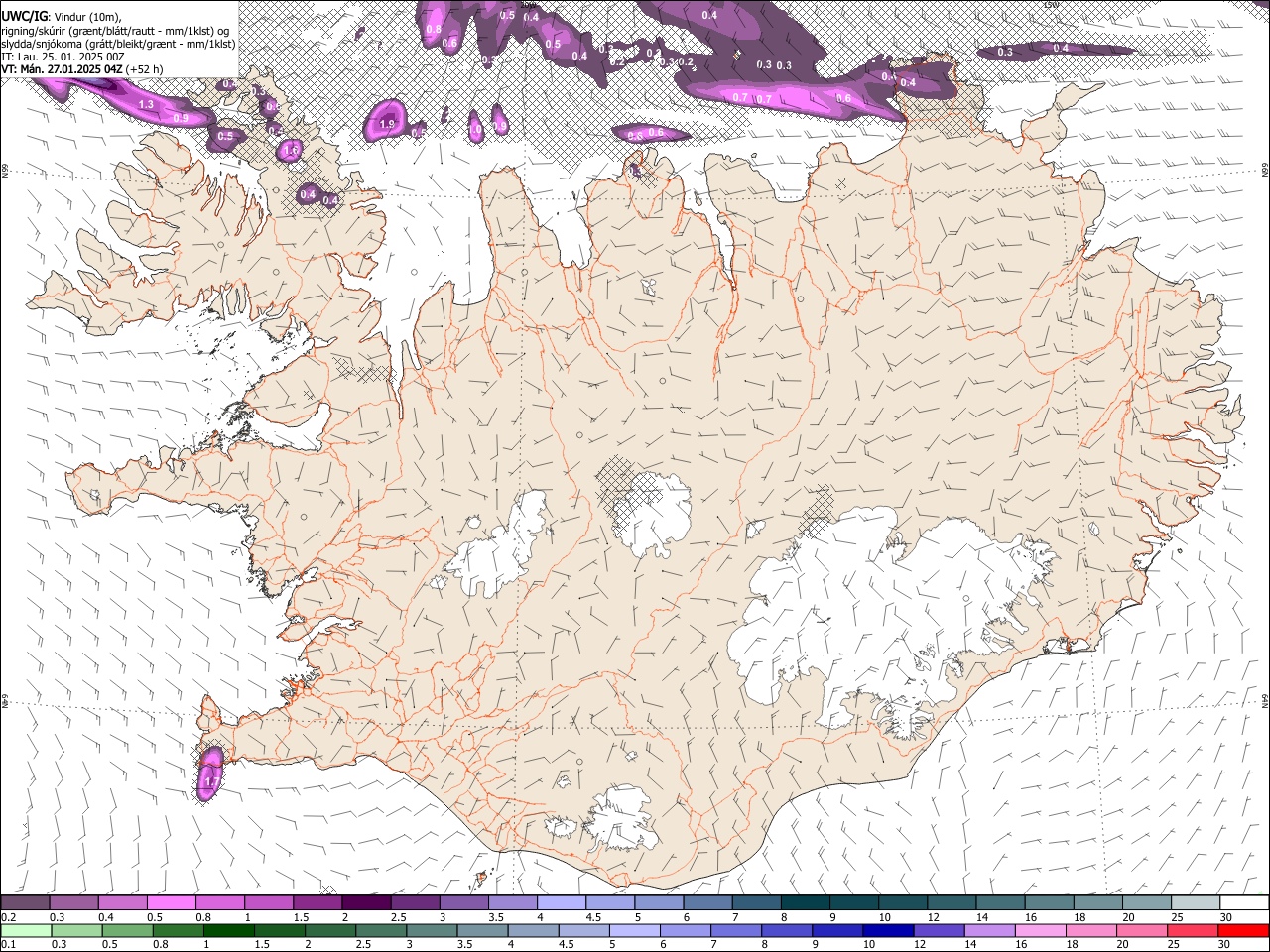
Task: Click the 'VT: Mán. 27.01.2025 04Z' valid time
Action: [x=62, y=68]
